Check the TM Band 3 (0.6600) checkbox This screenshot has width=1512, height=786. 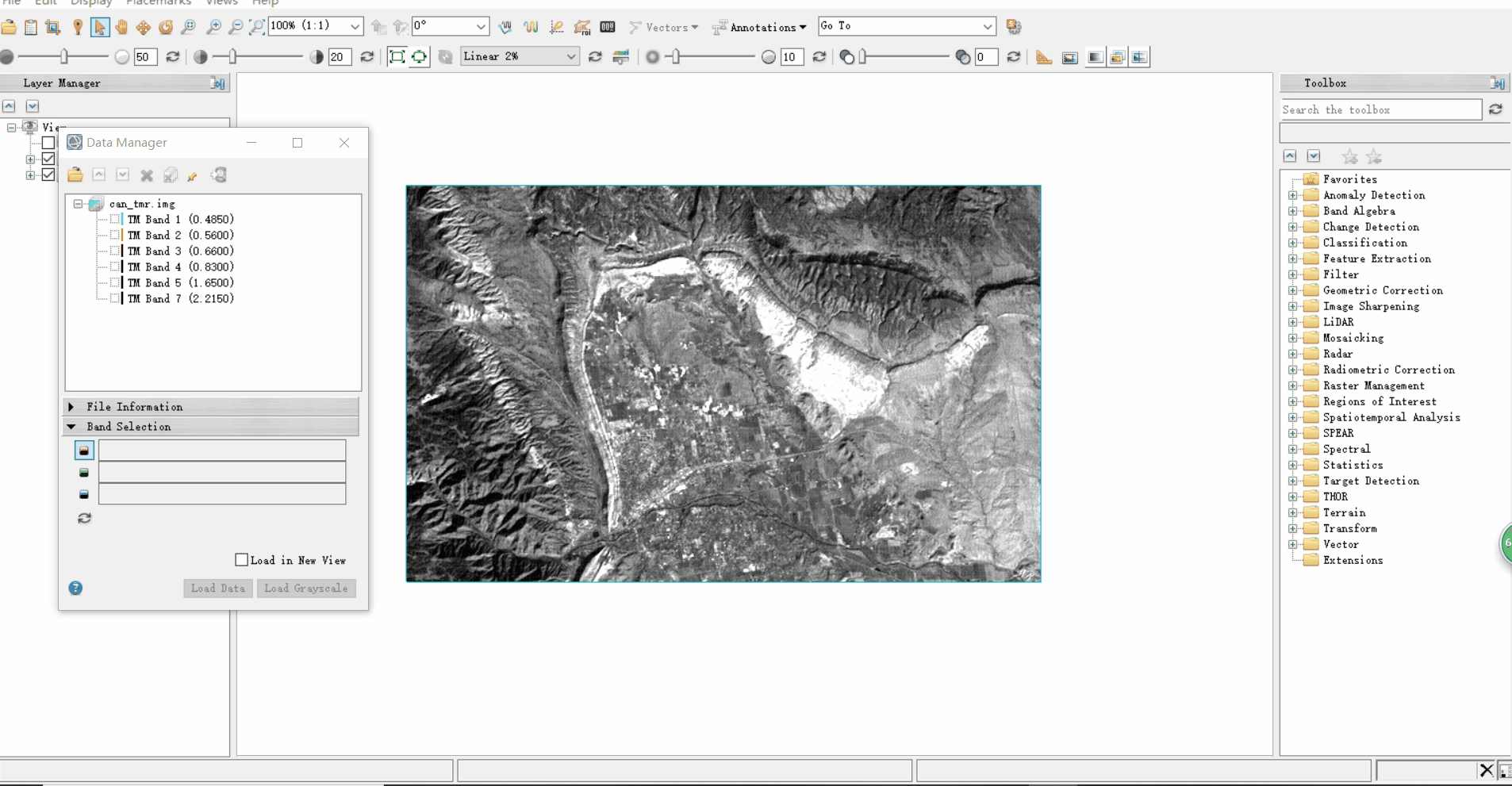116,251
